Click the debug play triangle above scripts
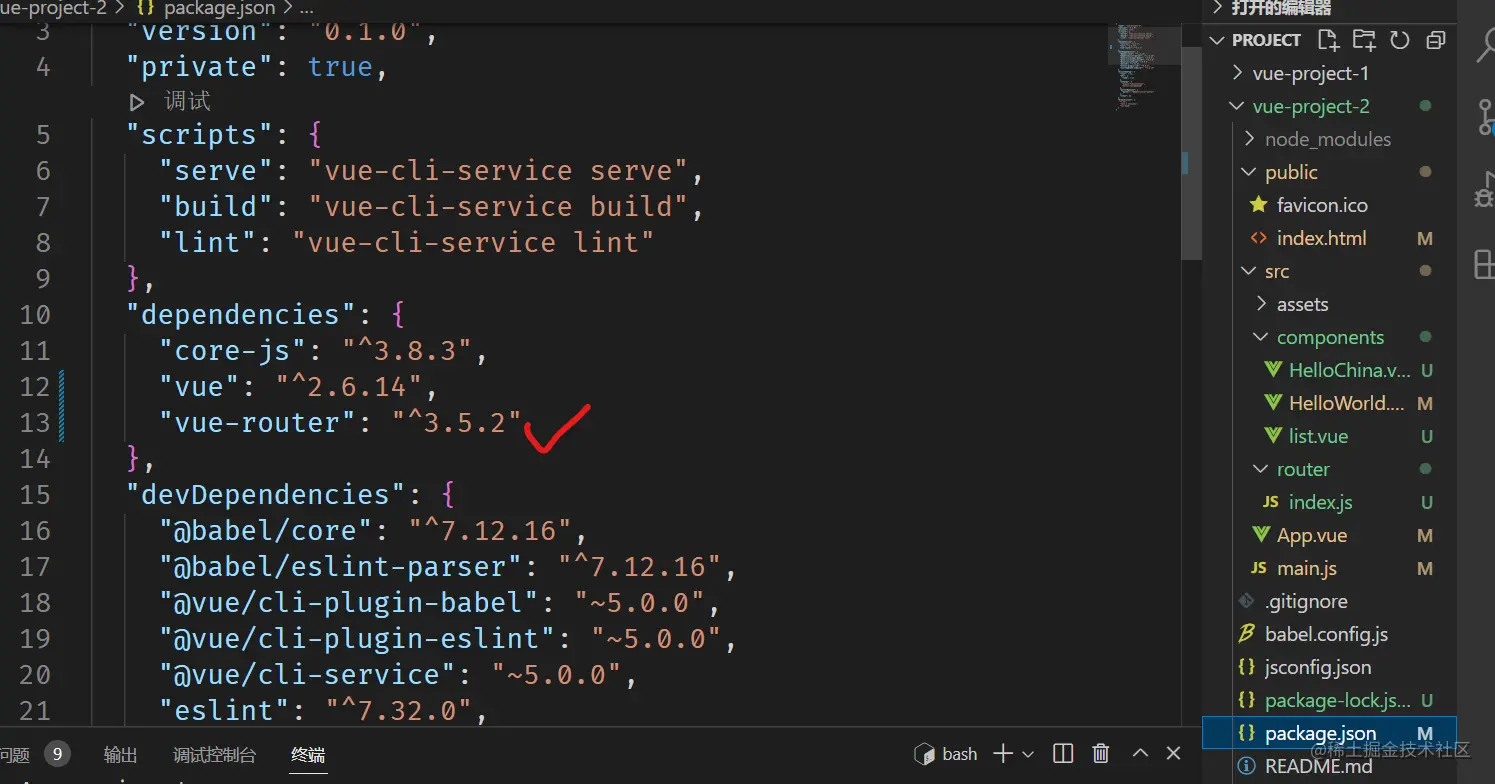 pos(137,101)
